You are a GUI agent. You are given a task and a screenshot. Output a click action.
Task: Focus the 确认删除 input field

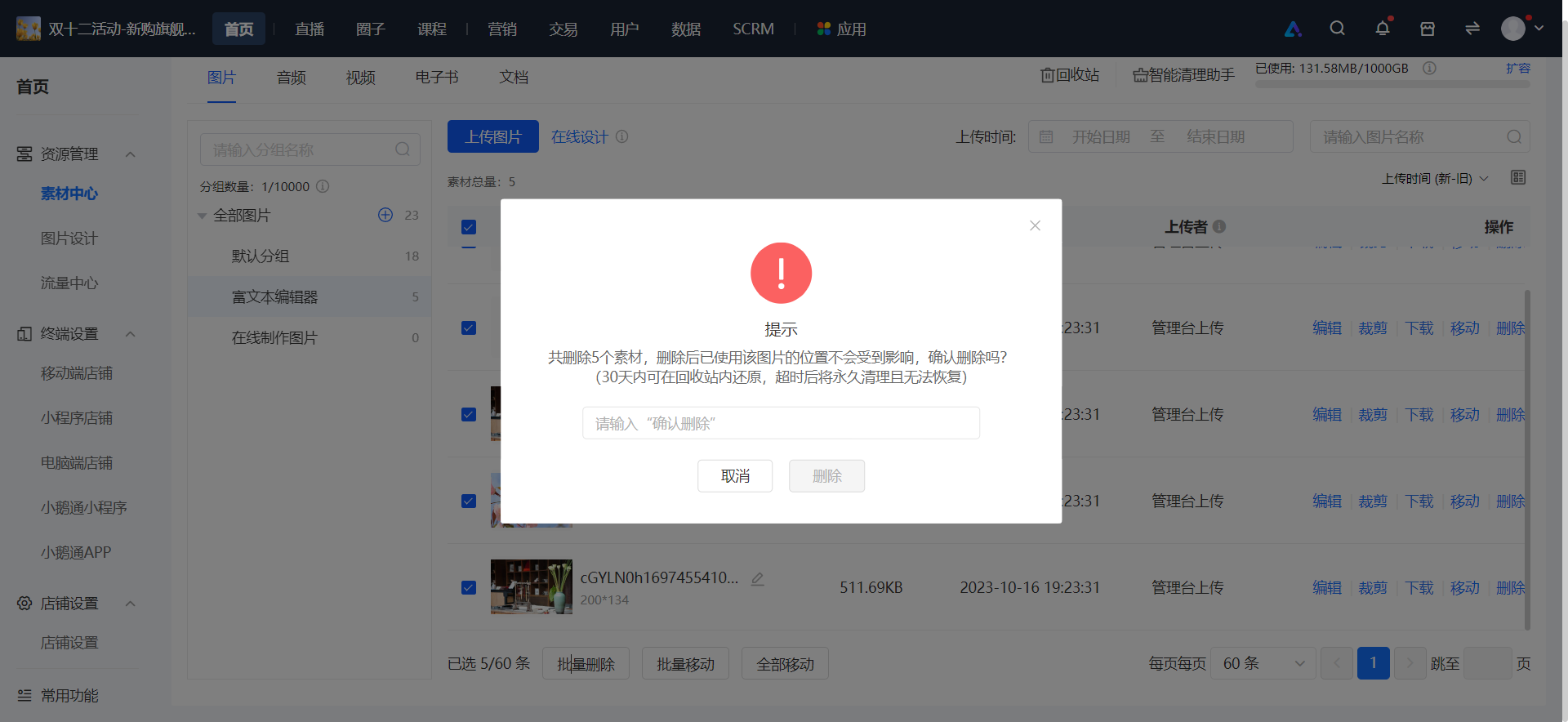781,423
